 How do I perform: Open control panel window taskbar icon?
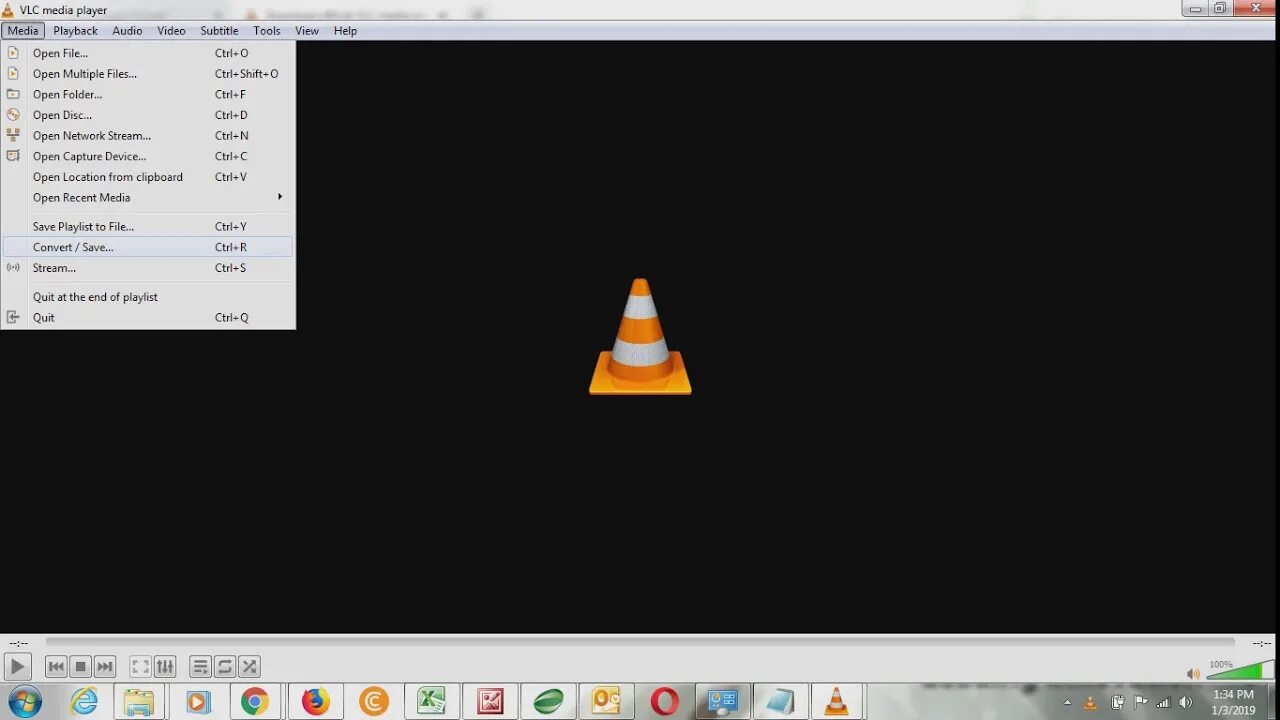(x=722, y=702)
